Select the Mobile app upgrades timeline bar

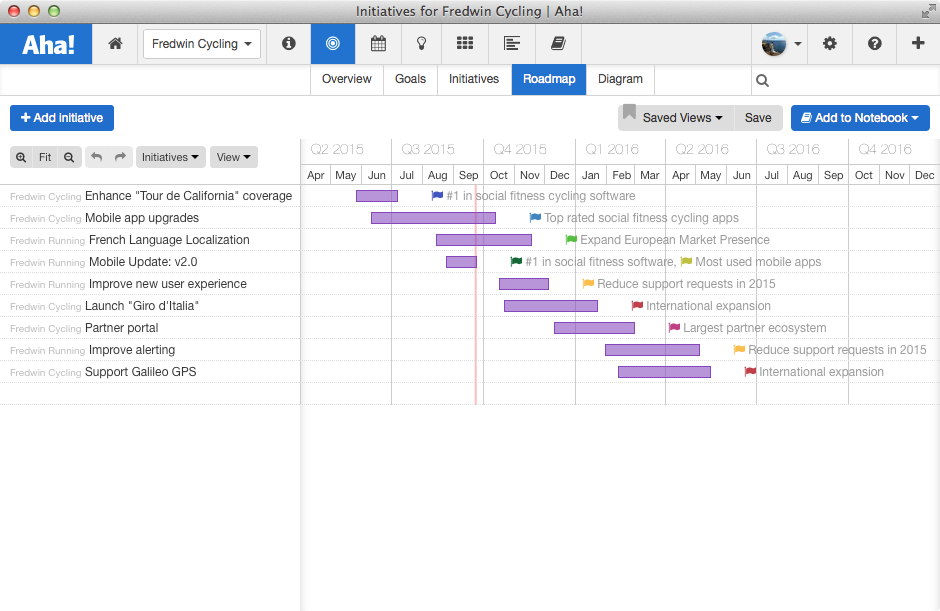433,218
